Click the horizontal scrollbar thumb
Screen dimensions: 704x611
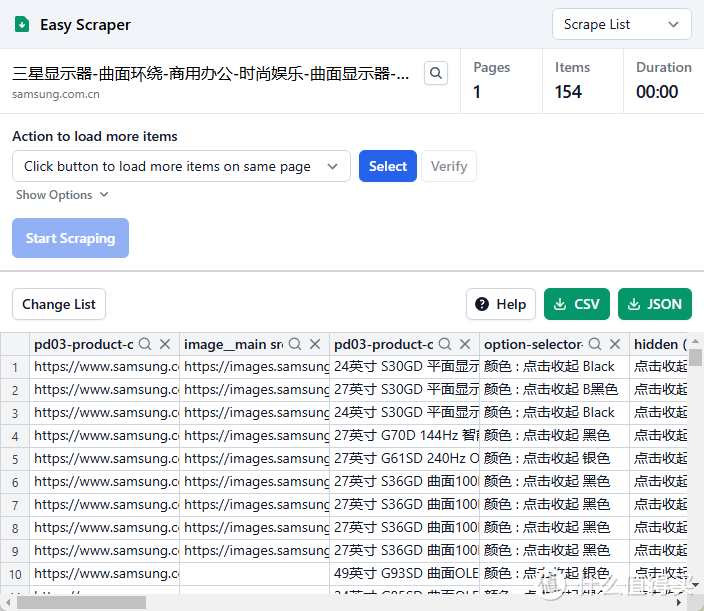tap(81, 602)
